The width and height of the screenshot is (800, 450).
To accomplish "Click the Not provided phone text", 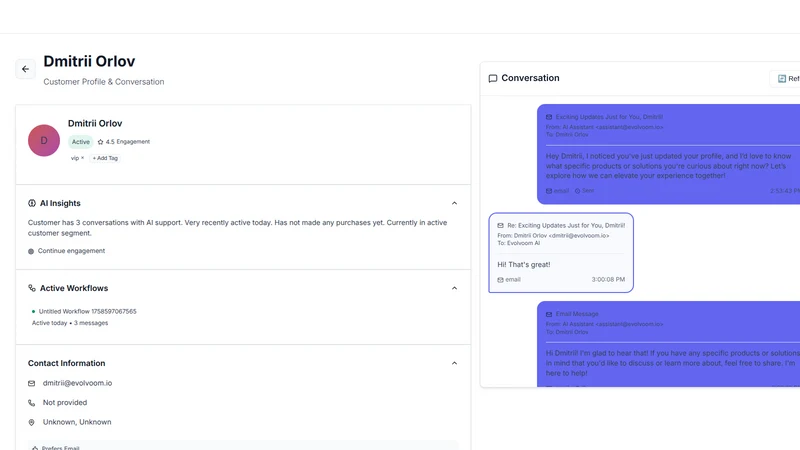I will pyautogui.click(x=65, y=403).
